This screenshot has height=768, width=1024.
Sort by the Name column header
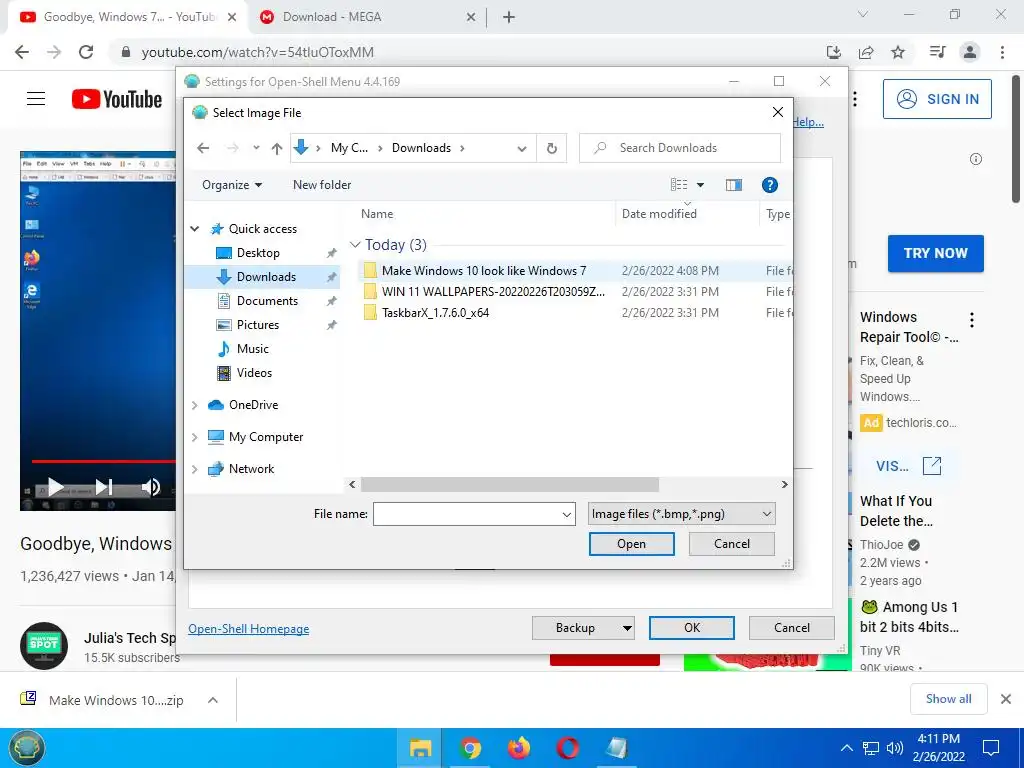[x=377, y=214]
